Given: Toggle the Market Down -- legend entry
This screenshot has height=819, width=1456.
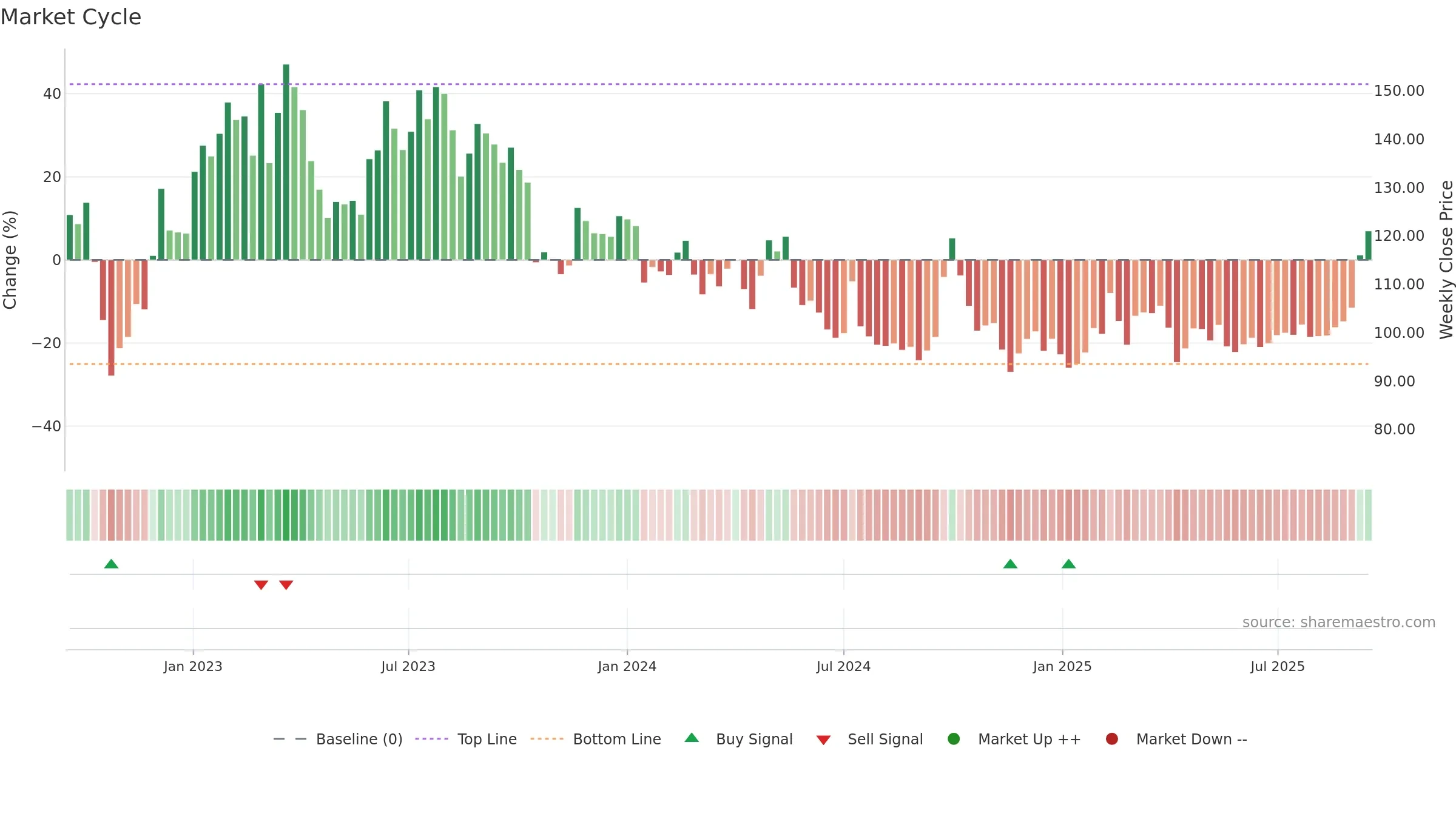Looking at the screenshot, I should (x=1176, y=739).
